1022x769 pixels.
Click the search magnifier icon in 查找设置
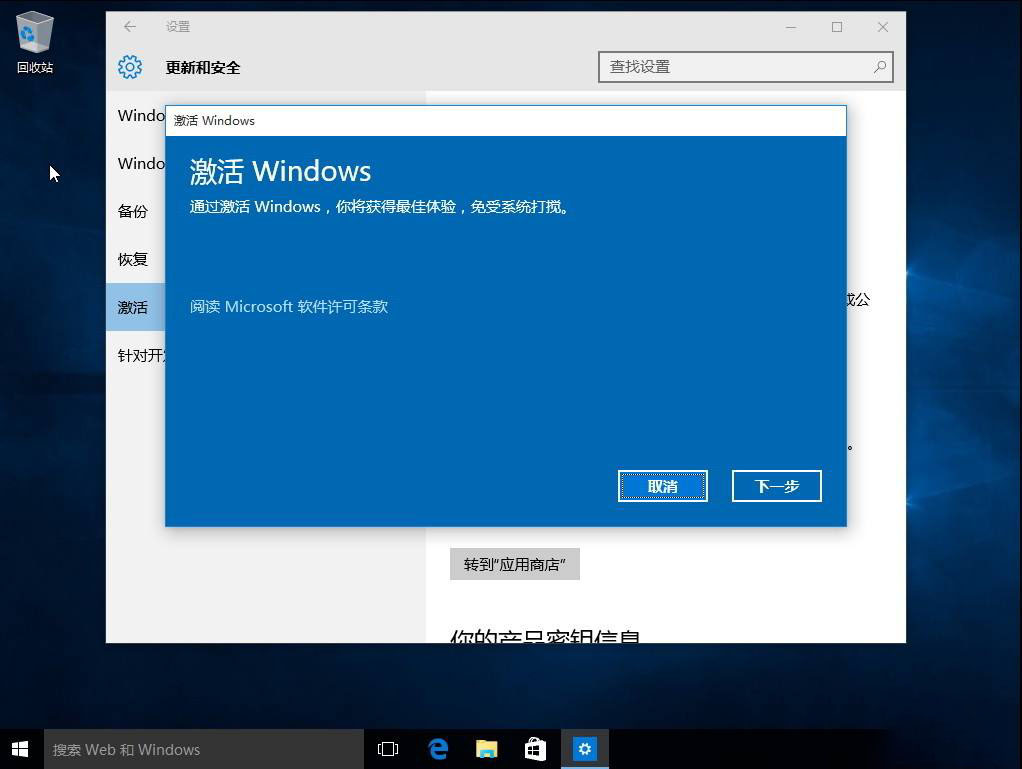879,66
